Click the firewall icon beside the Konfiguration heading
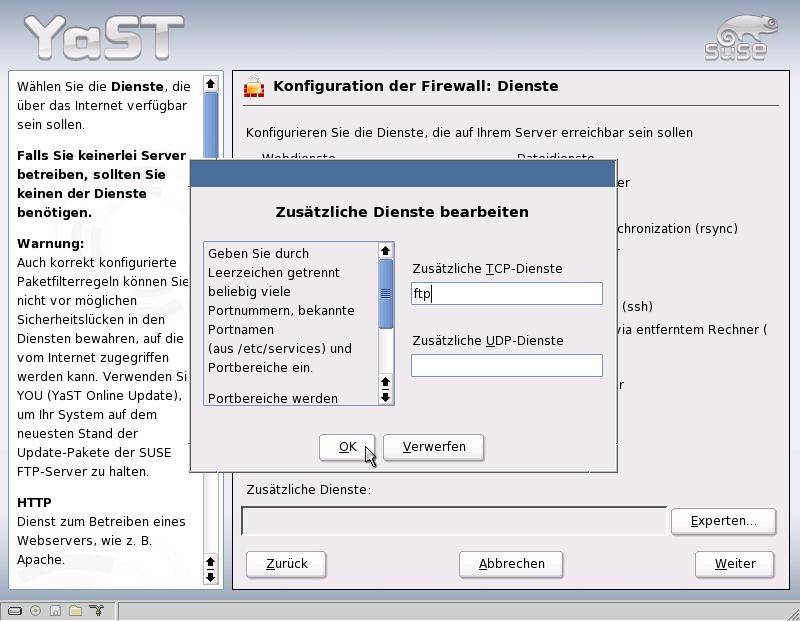 (254, 87)
